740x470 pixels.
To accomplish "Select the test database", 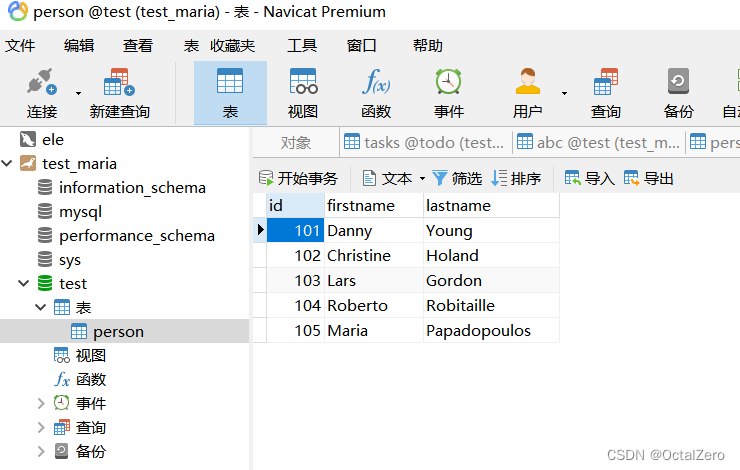I will point(73,284).
